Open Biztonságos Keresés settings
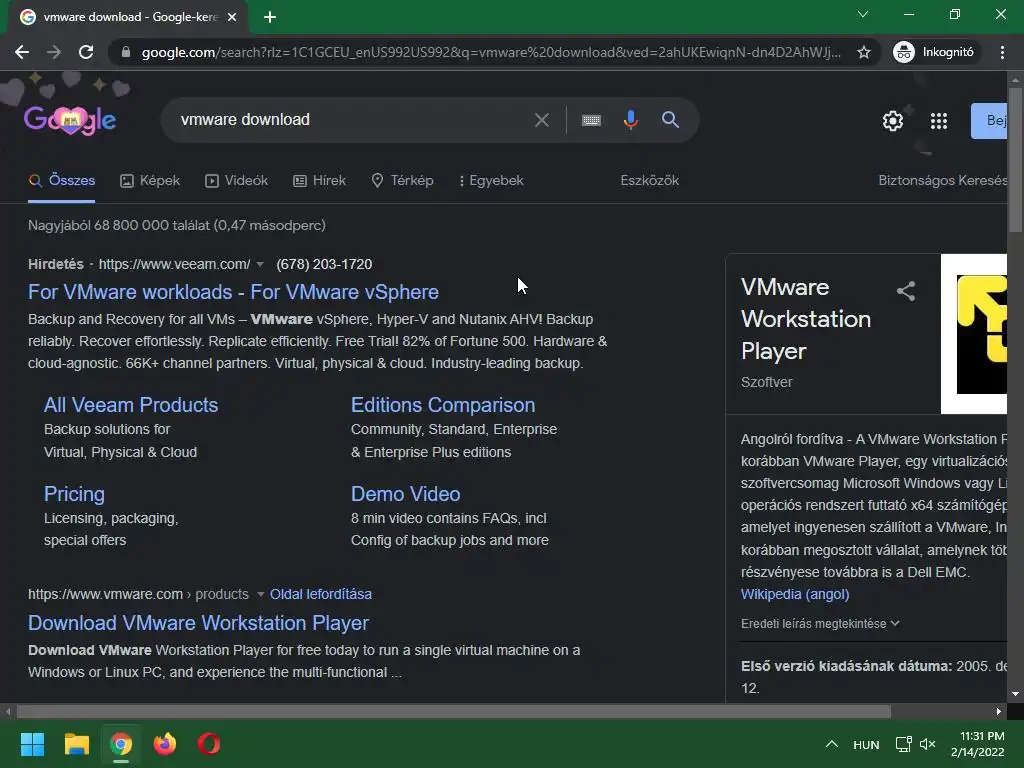Viewport: 1024px width, 768px height. coord(942,181)
